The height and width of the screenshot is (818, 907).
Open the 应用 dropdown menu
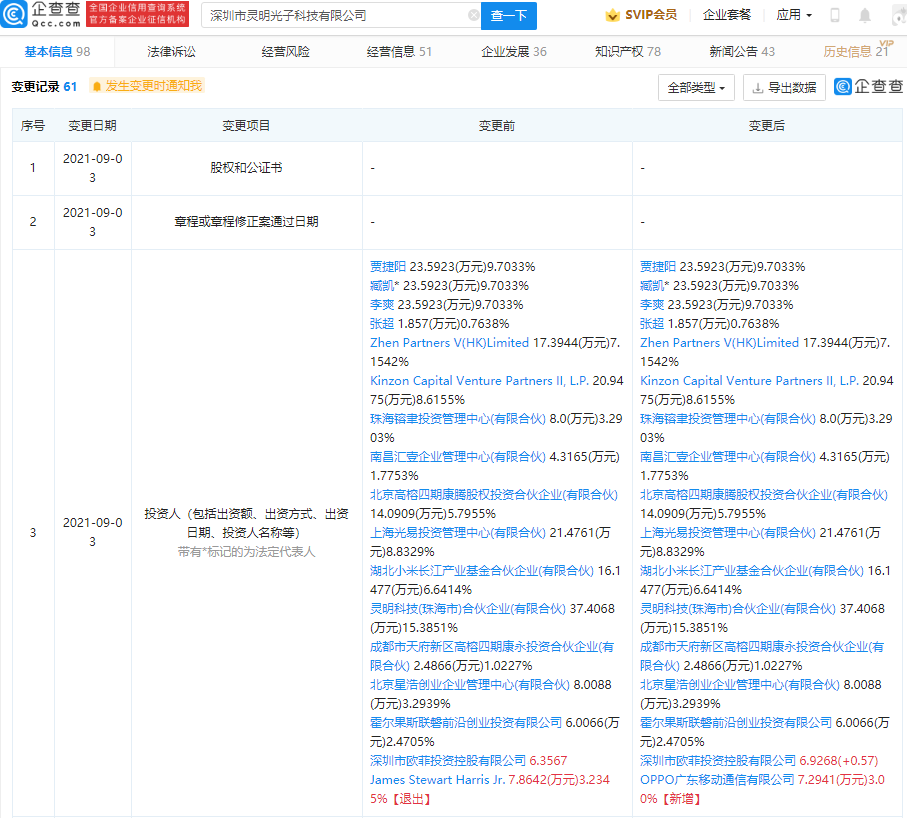click(794, 15)
